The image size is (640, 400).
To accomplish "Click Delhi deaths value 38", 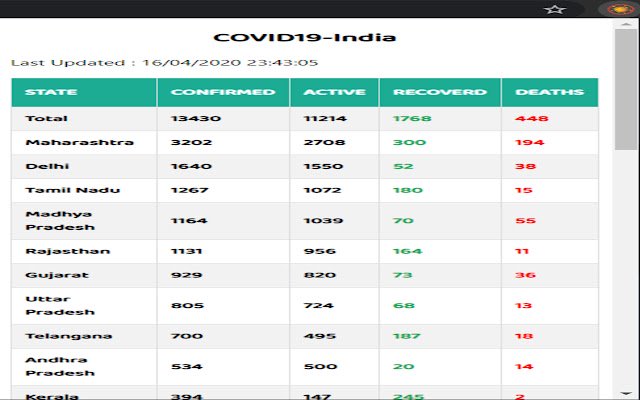I will coord(525,167).
